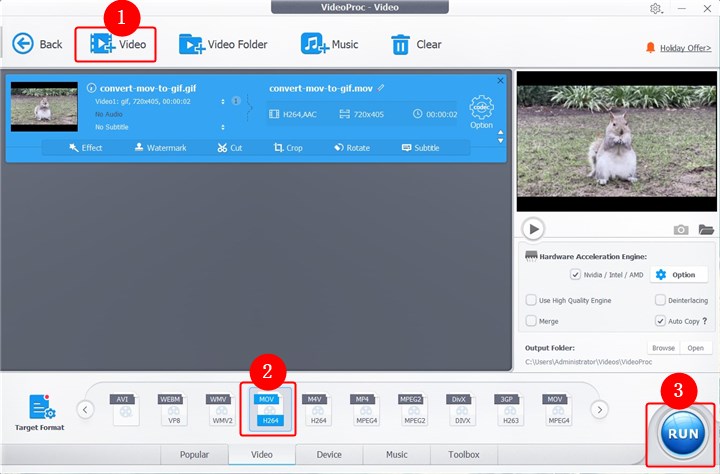Show previous formats with the left arrow
This screenshot has width=720, height=474.
[85, 409]
